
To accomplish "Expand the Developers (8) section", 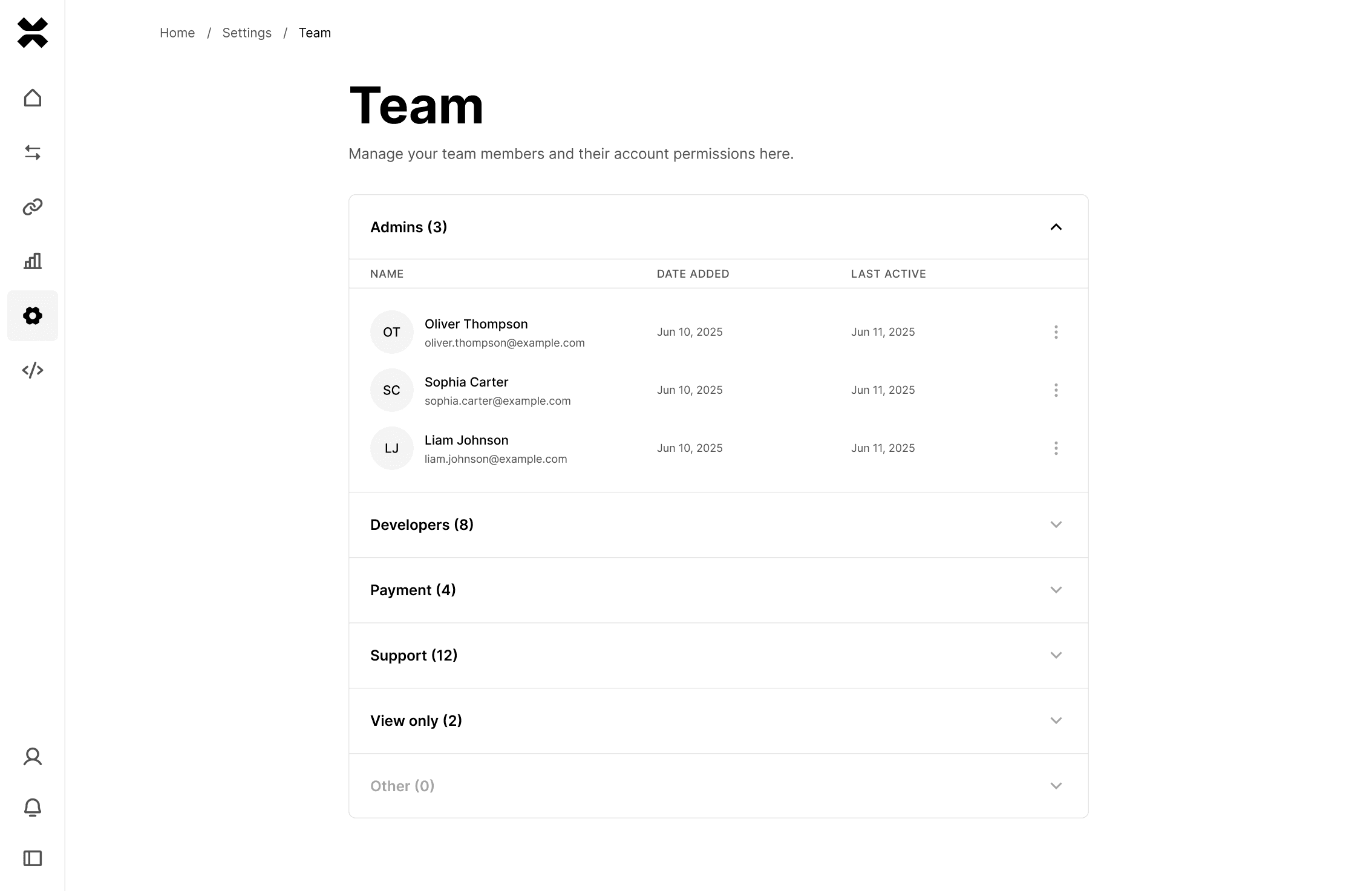I will (x=718, y=525).
